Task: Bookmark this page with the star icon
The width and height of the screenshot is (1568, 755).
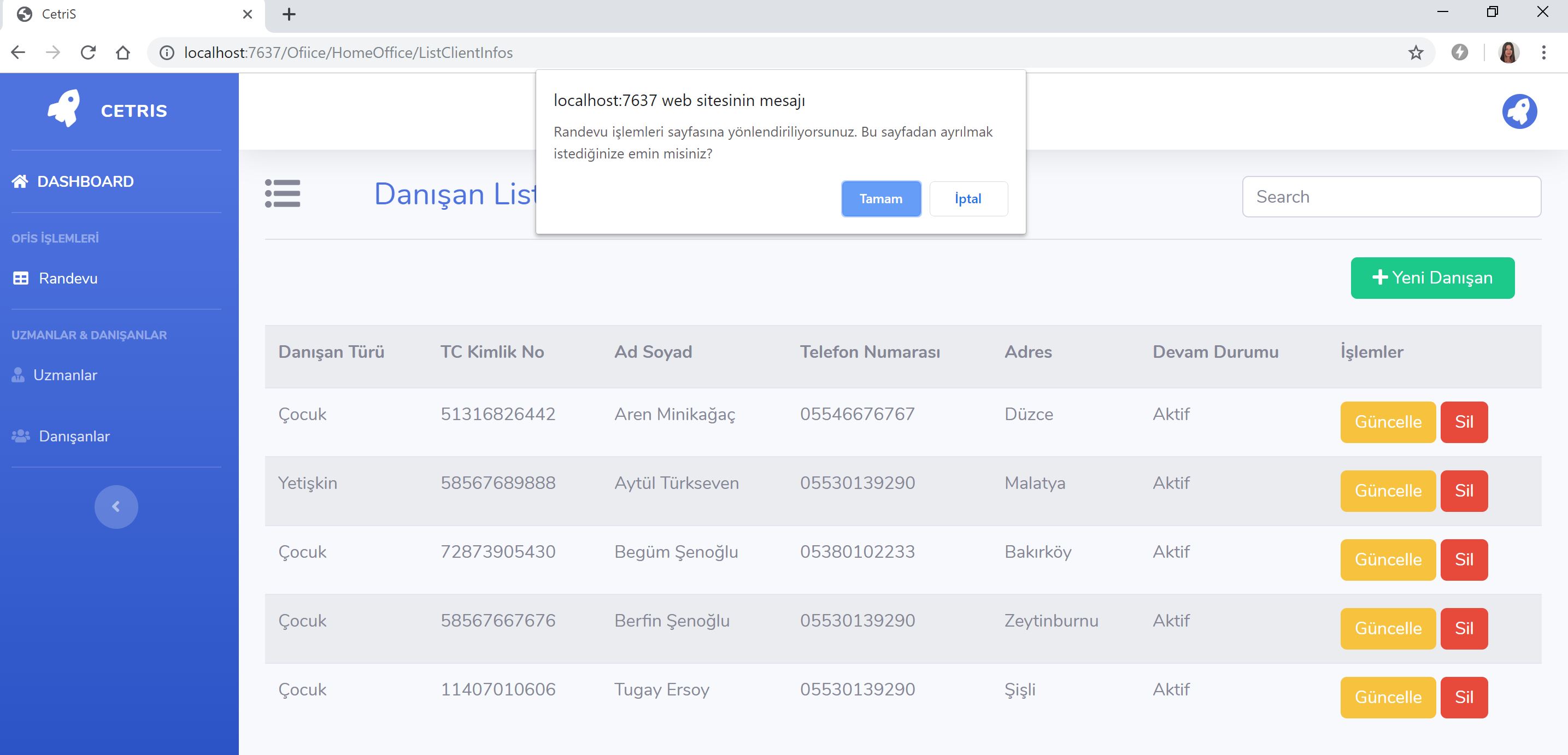Action: (1416, 53)
